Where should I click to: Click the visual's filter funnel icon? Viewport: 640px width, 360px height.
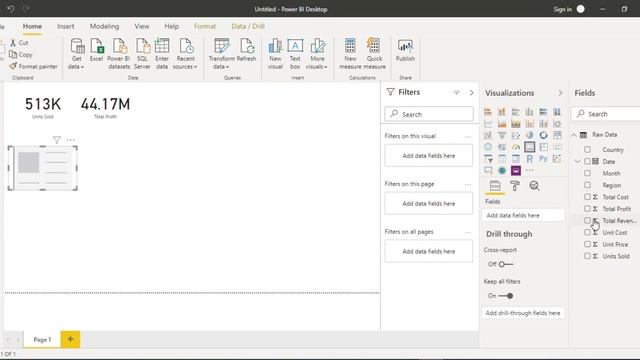(57, 140)
